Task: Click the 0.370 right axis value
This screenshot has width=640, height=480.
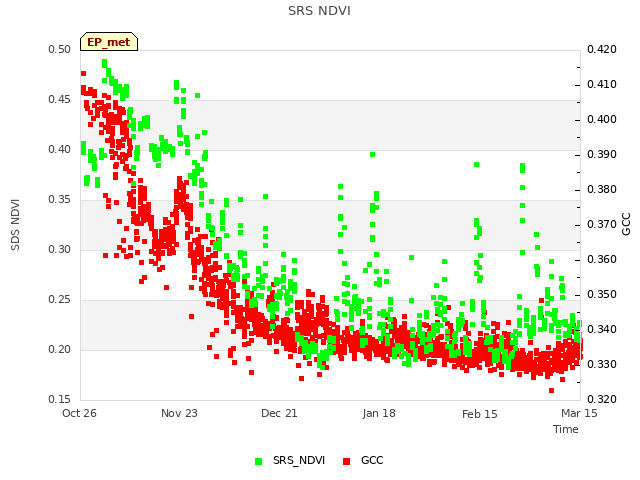Action: [602, 224]
